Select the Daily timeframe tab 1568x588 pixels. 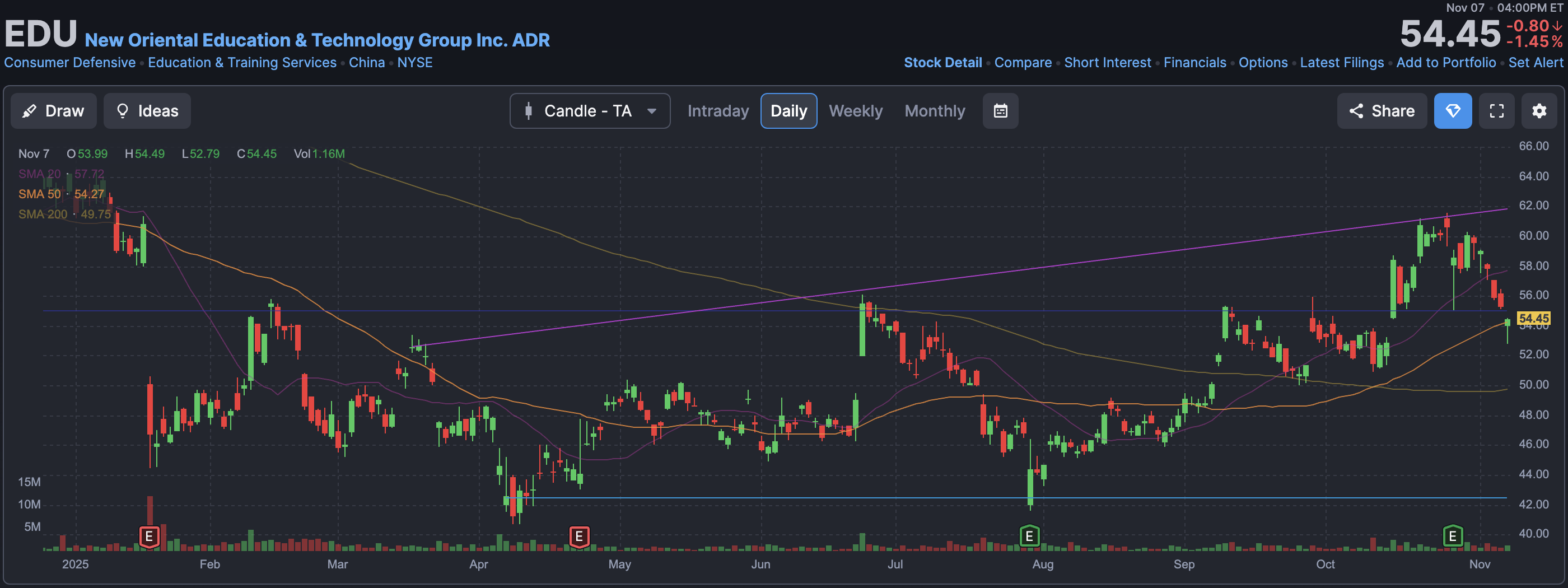(x=789, y=111)
